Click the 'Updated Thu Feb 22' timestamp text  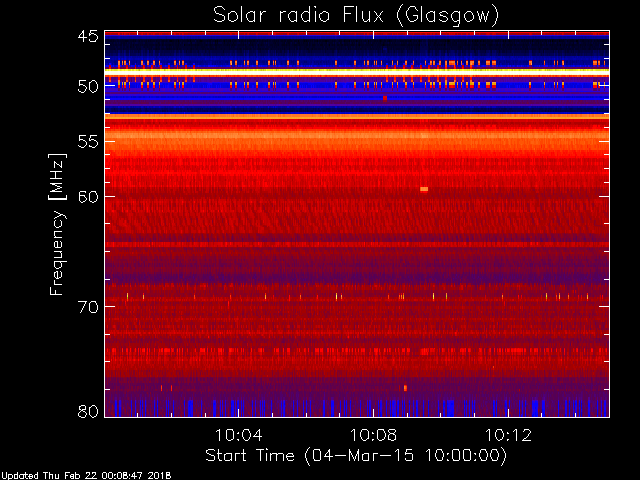(86, 476)
